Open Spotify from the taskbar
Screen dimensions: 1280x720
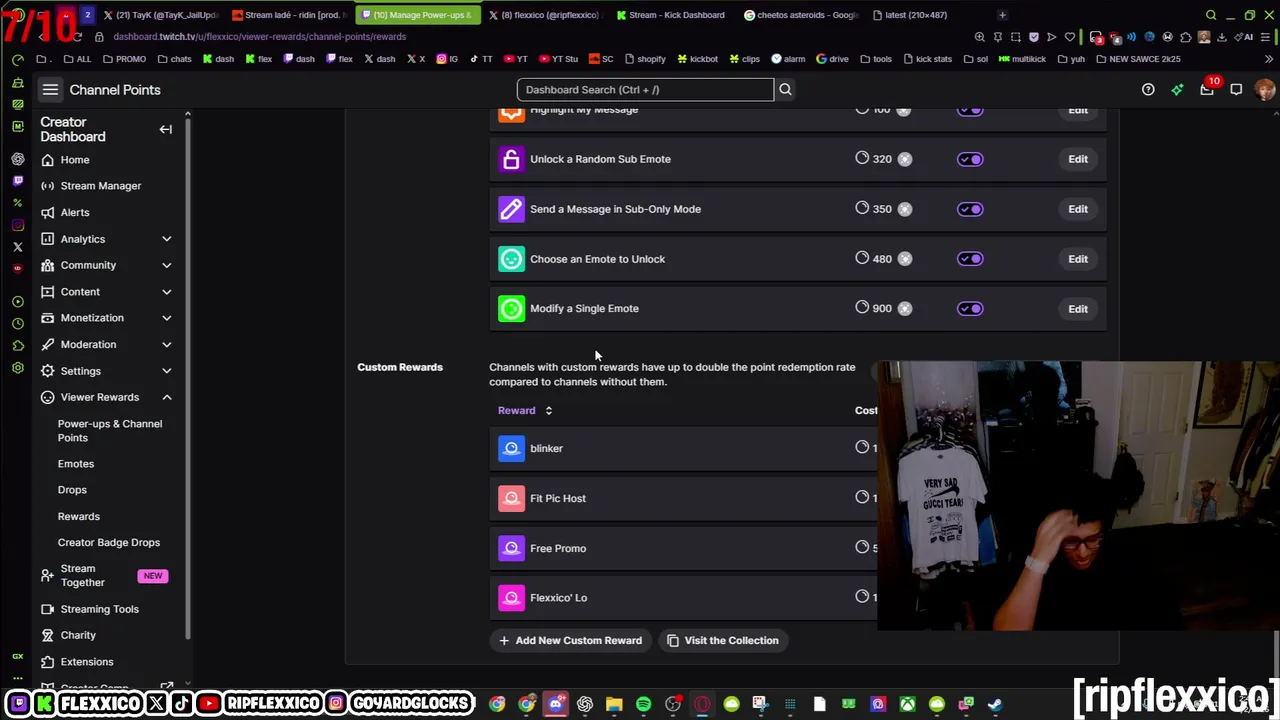643,704
